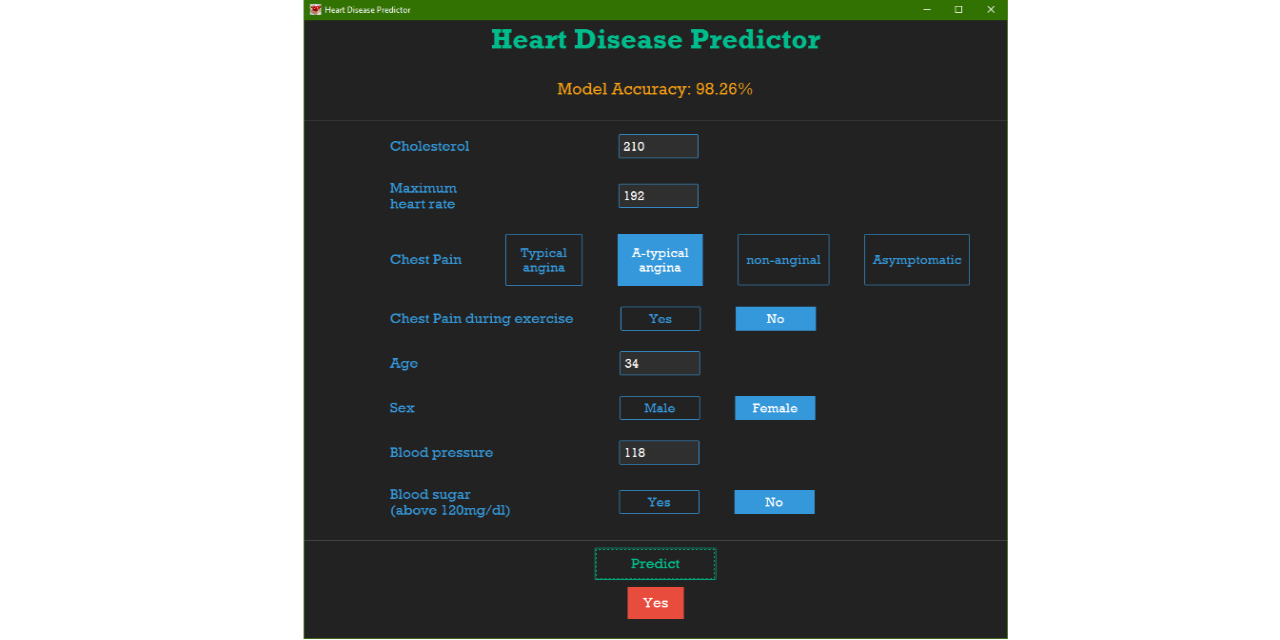This screenshot has width=1280, height=640.
Task: Set blood sugar above 120mg/dl to Yes
Action: [659, 501]
